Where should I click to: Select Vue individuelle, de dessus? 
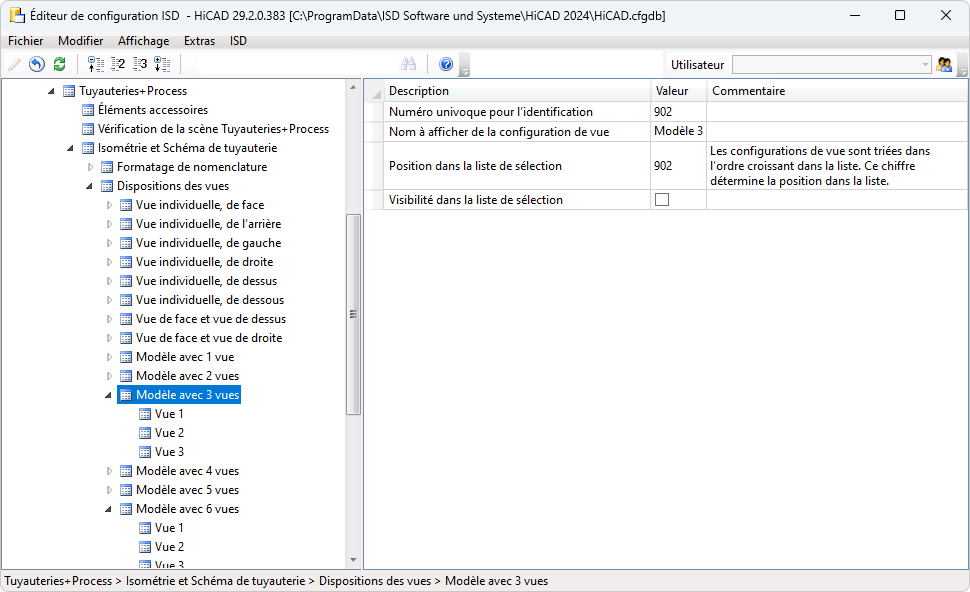click(207, 281)
